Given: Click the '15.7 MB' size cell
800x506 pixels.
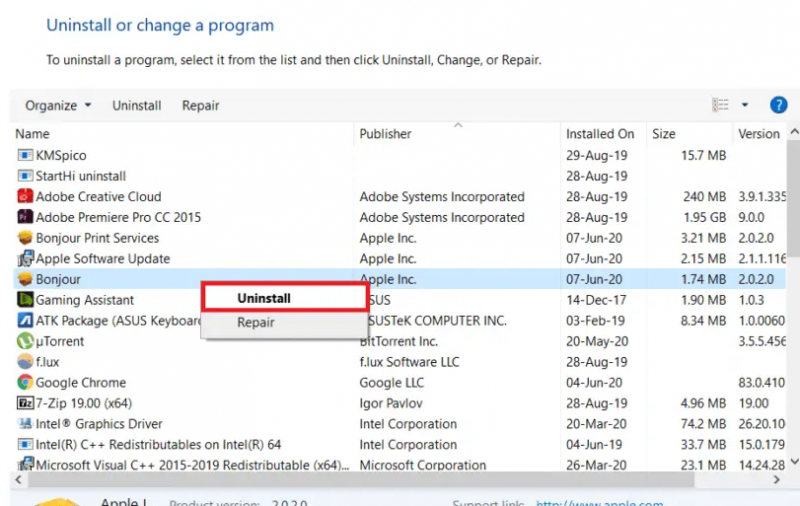Looking at the screenshot, I should (703, 155).
